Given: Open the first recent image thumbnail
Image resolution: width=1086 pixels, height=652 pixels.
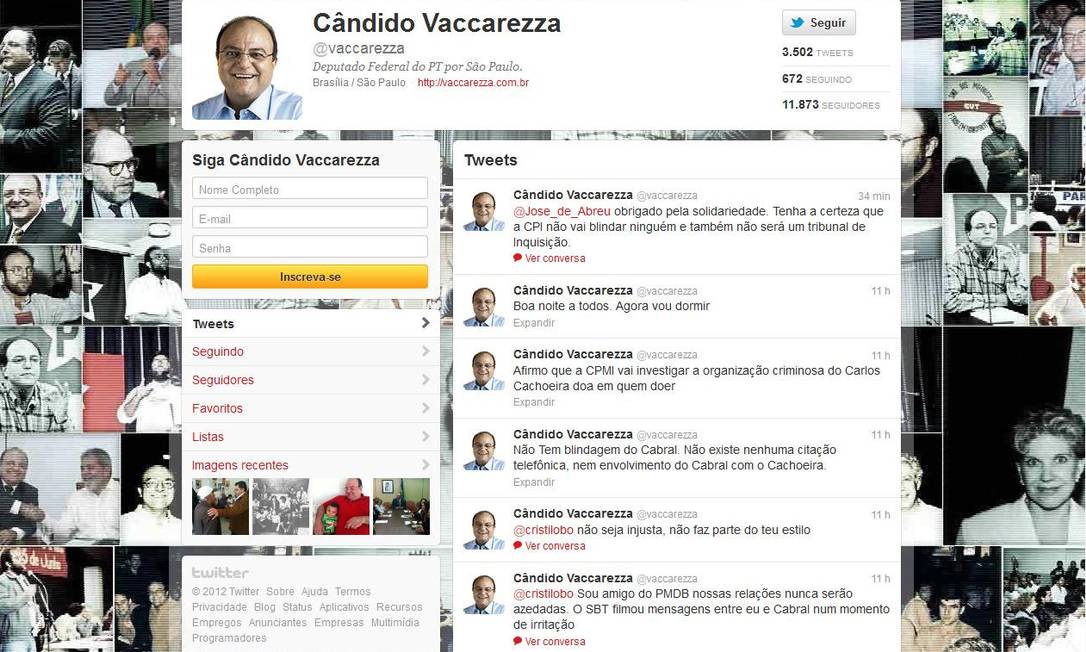Looking at the screenshot, I should pyautogui.click(x=220, y=506).
